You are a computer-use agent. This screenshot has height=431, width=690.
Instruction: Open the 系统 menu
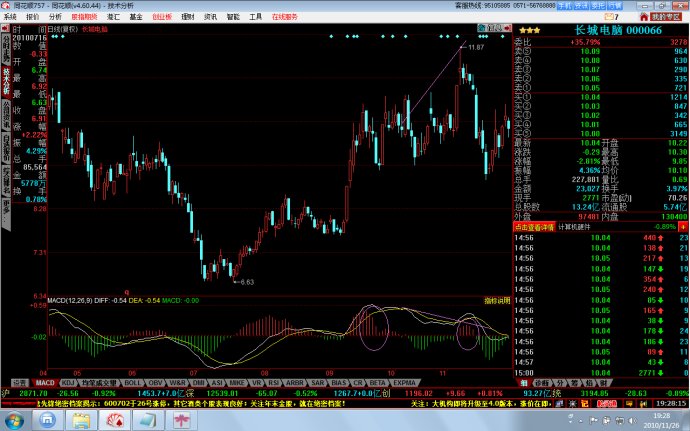[11, 17]
